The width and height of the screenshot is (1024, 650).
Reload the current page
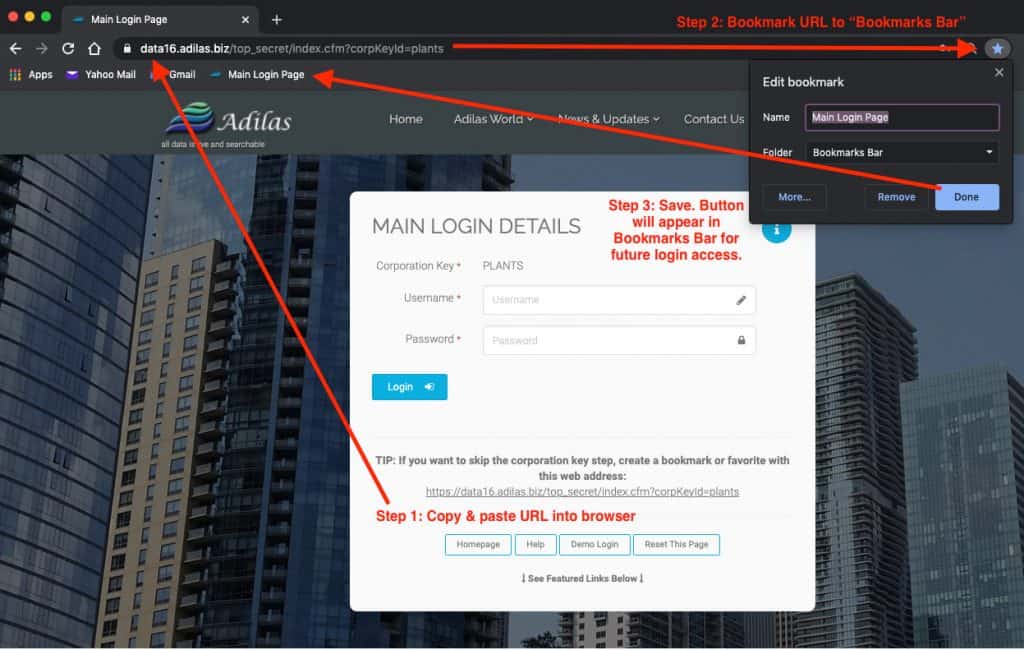pyautogui.click(x=68, y=48)
